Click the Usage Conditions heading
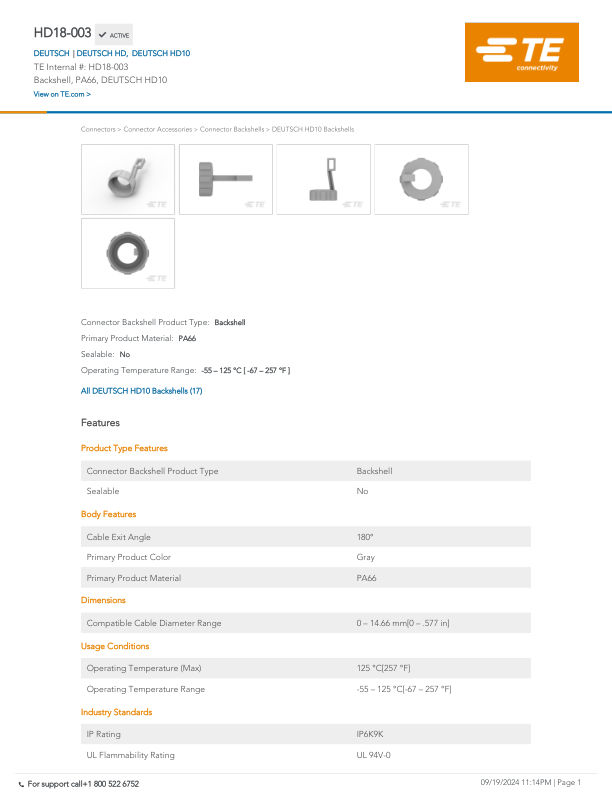 [115, 646]
